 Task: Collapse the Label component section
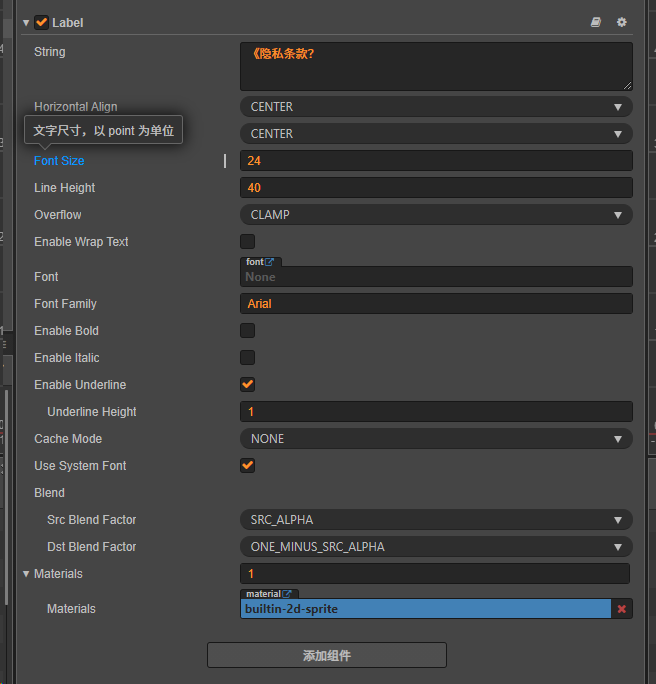[26, 23]
